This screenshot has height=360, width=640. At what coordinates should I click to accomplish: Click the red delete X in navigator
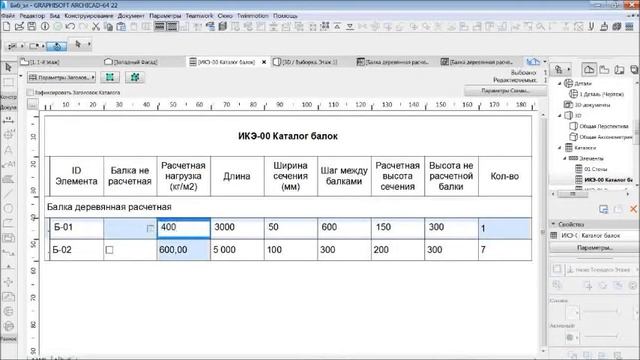click(633, 209)
